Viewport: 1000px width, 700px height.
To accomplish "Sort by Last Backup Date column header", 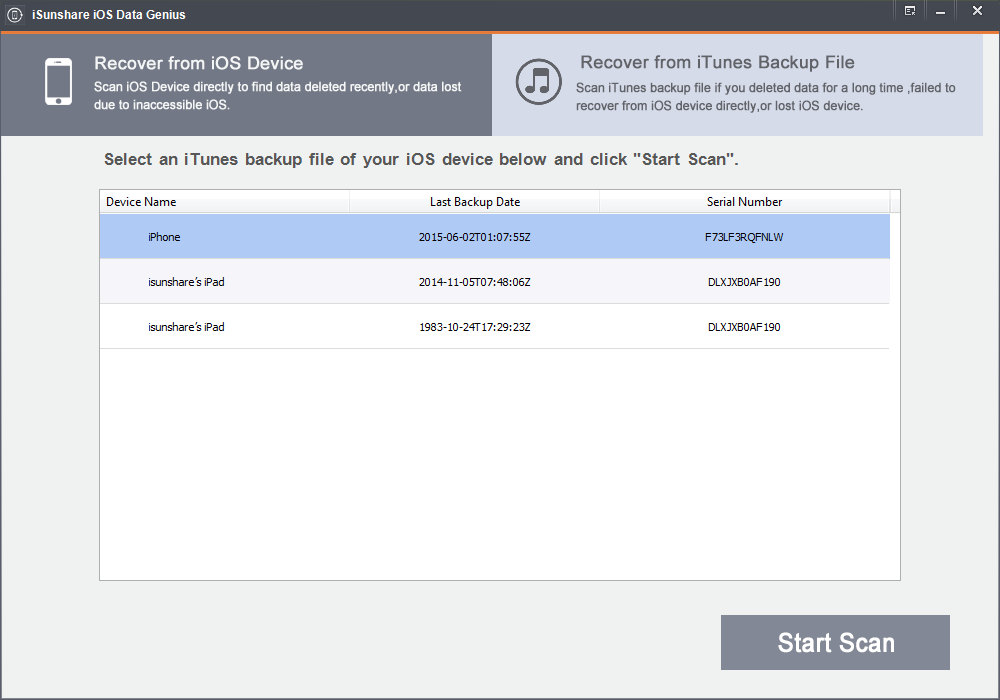I will coord(474,201).
